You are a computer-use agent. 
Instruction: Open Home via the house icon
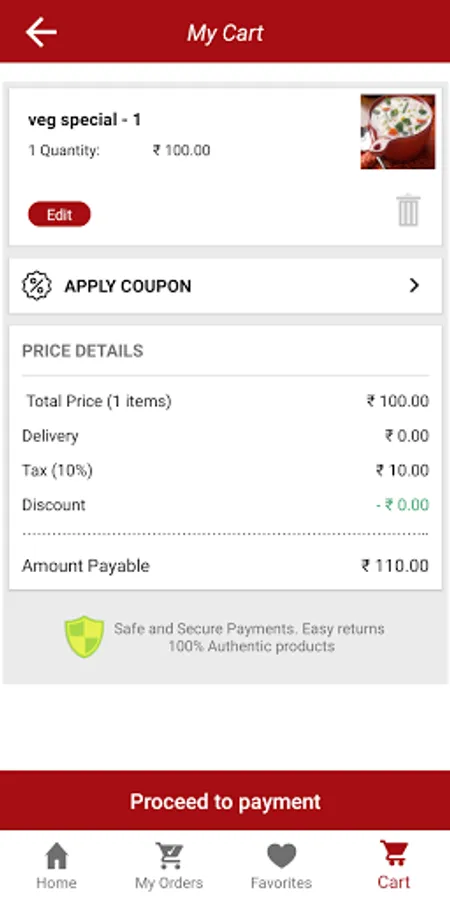(56, 855)
